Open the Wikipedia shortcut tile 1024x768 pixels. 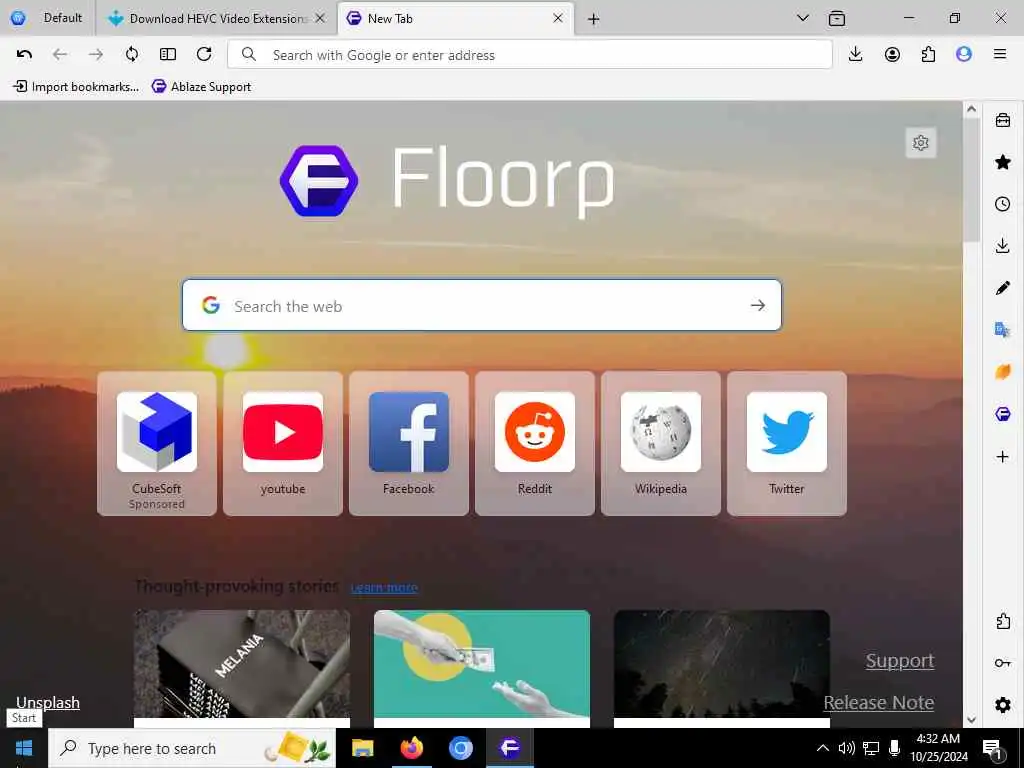(661, 443)
